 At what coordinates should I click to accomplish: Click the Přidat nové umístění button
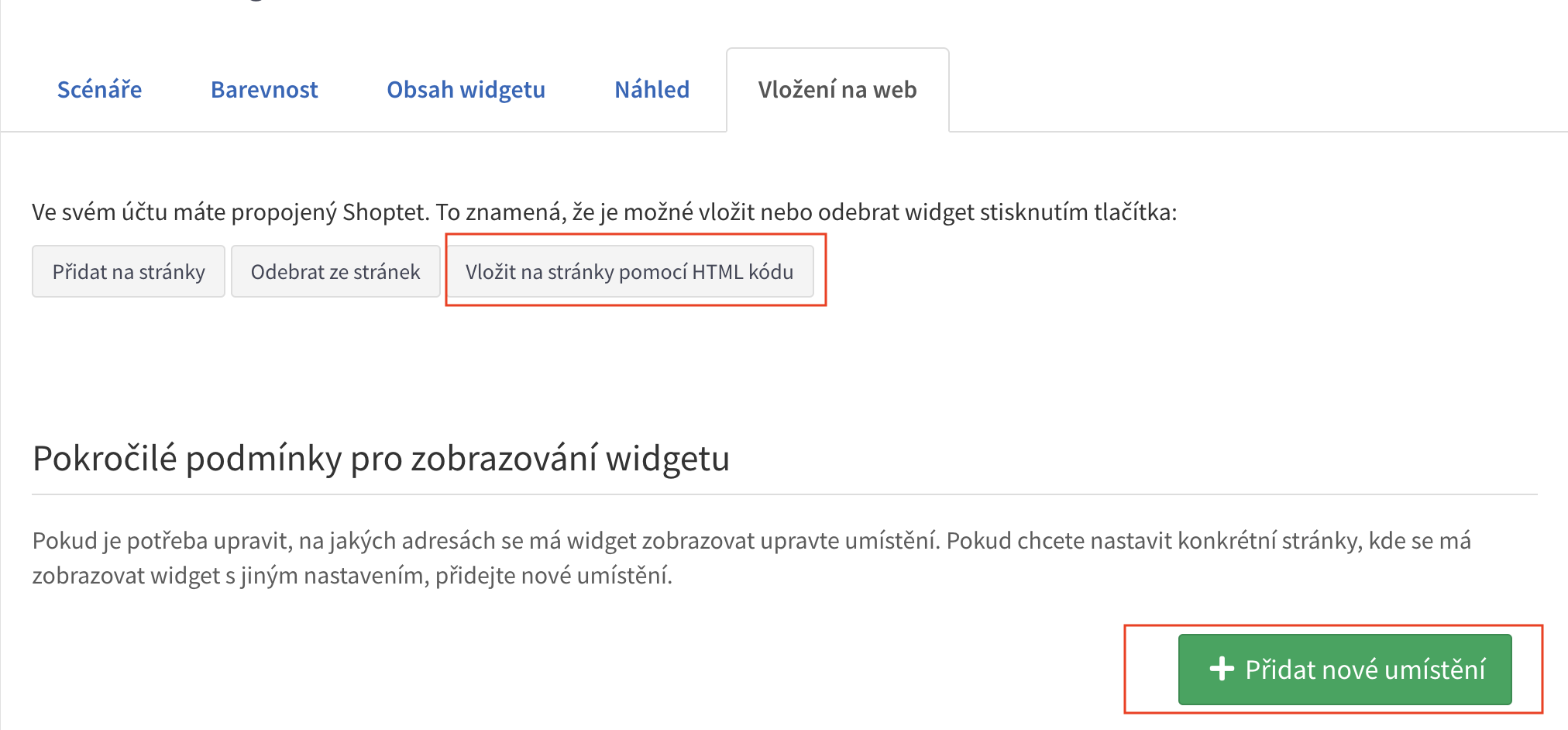pos(1345,669)
